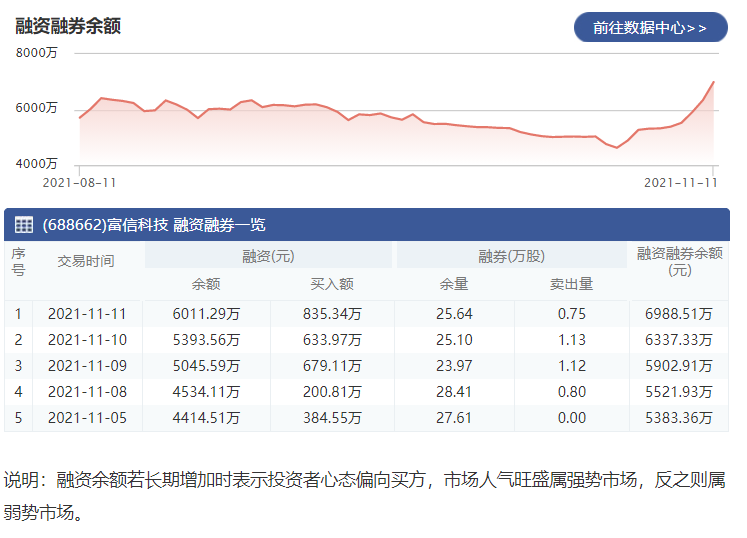Select the date 2021-11-11 cell

click(x=87, y=314)
